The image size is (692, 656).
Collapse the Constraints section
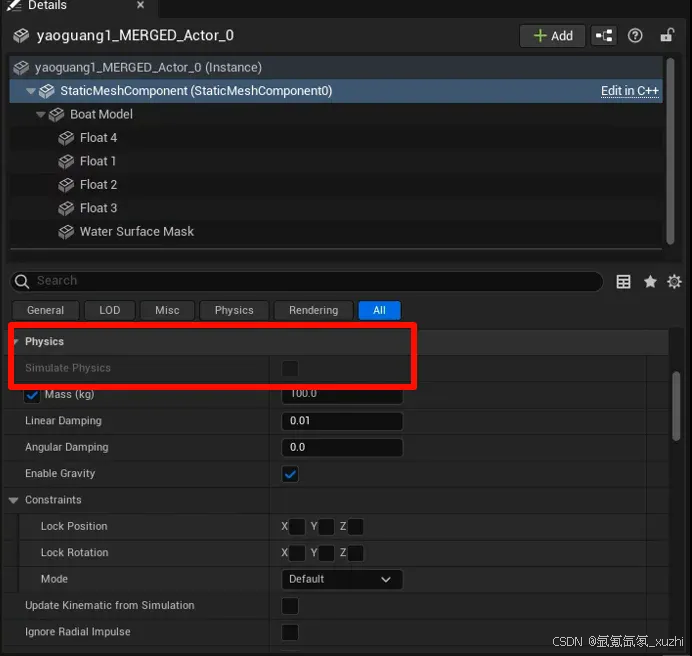pos(14,500)
